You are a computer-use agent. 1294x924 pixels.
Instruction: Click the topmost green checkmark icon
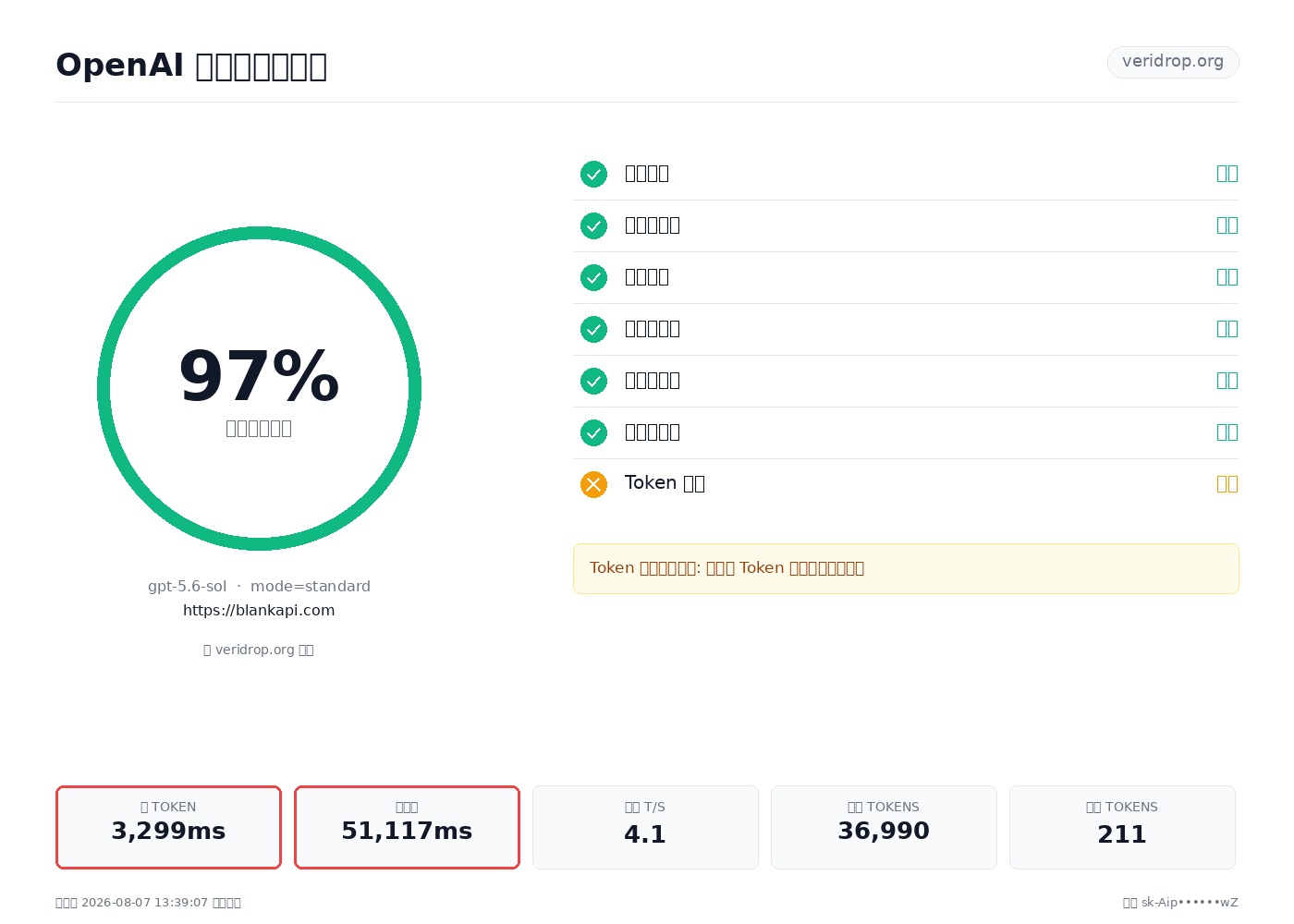click(x=593, y=174)
